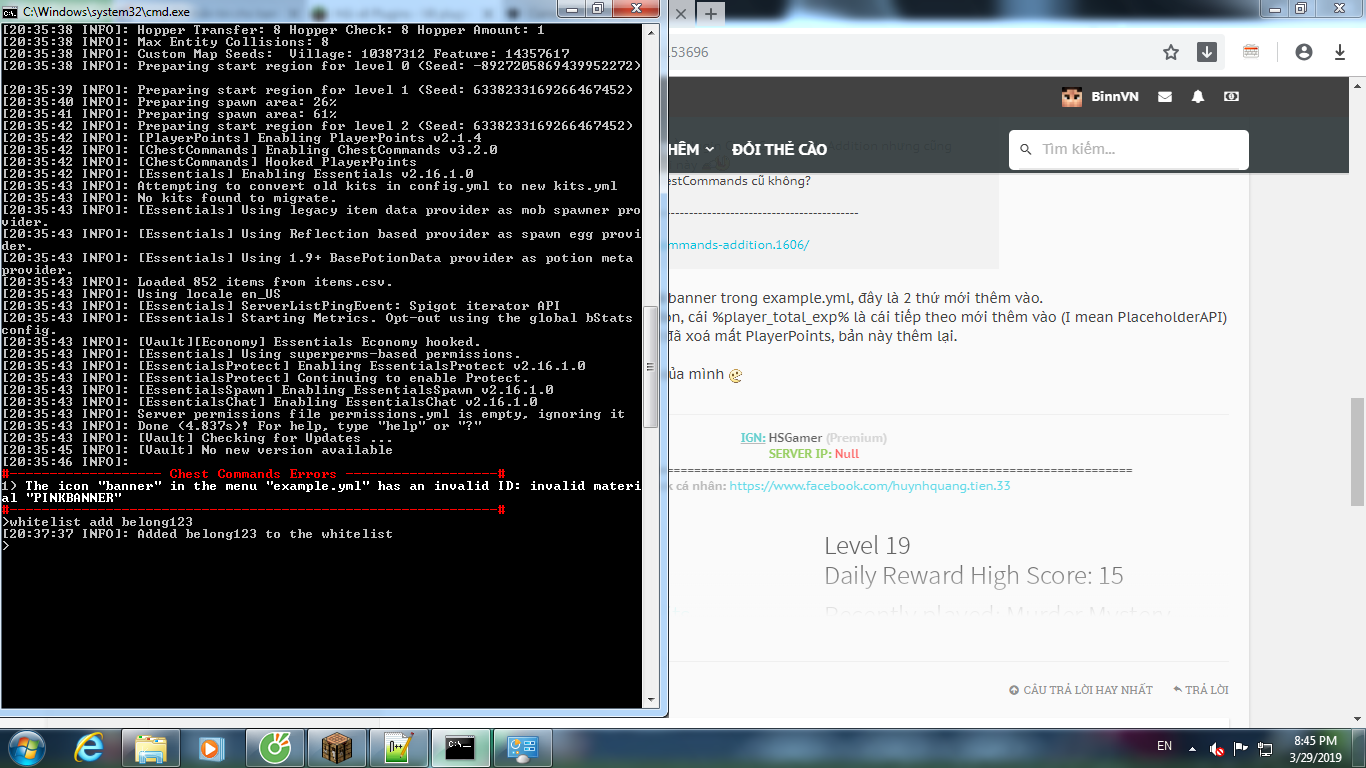Screen dimensions: 1366x768
Task: Open Notepad++ from the taskbar
Action: pos(398,748)
